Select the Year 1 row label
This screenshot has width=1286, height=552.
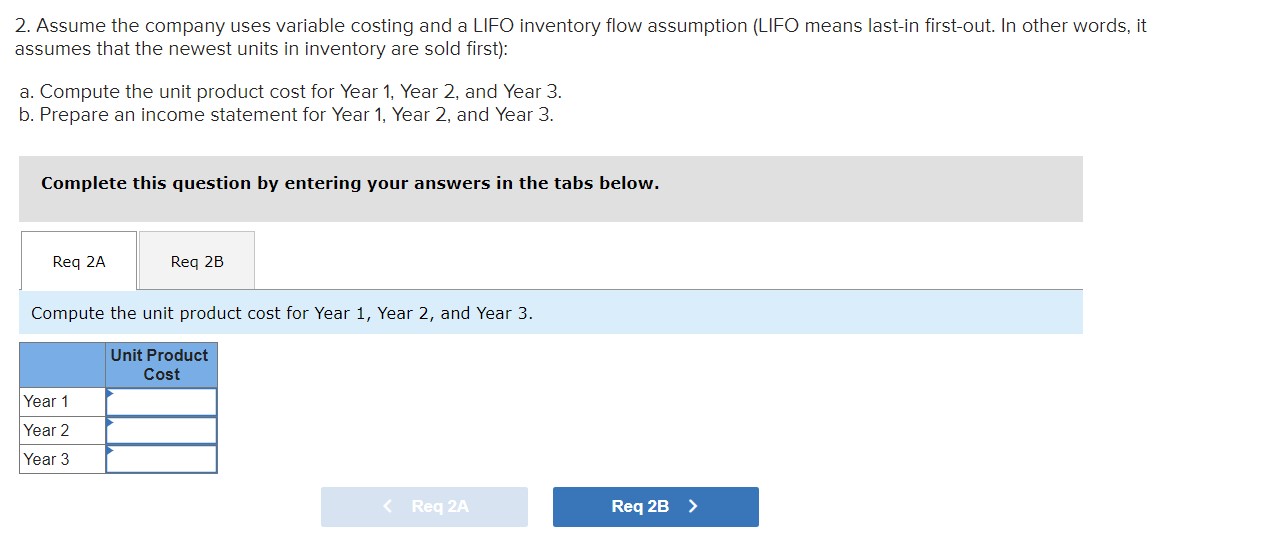coord(47,402)
